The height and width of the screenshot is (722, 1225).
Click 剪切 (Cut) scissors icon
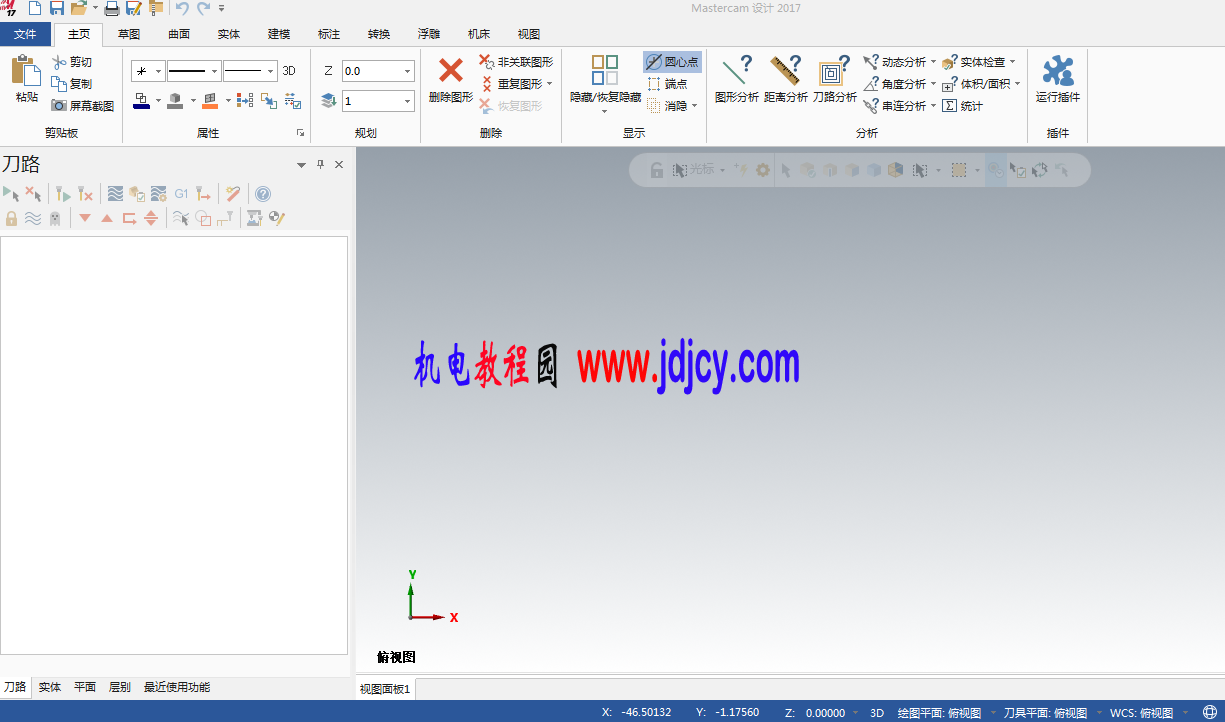(x=60, y=62)
